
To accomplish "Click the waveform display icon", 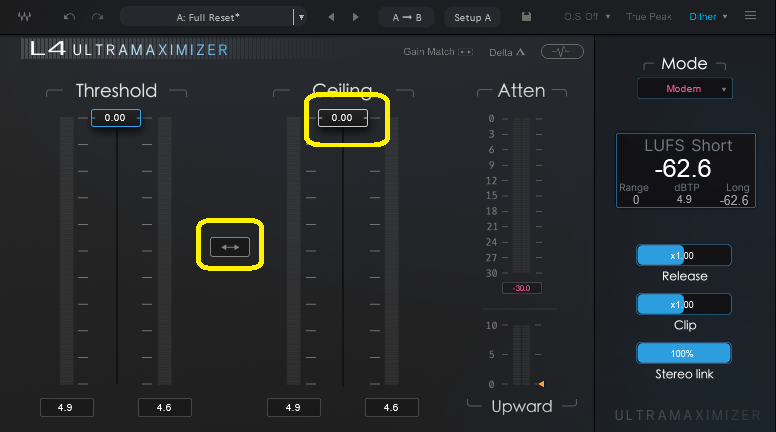I will [562, 52].
